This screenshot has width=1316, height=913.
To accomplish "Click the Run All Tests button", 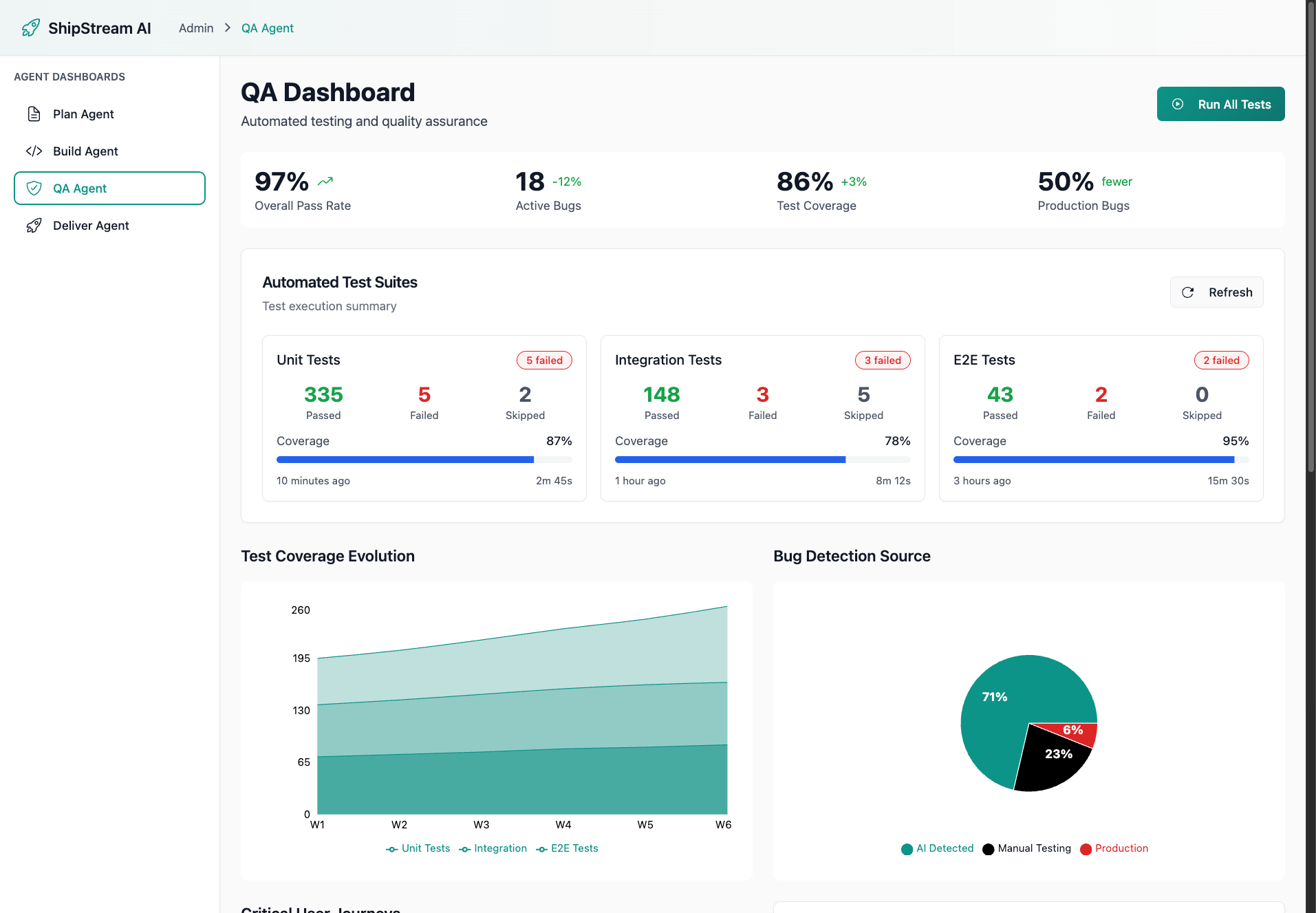I will (1220, 104).
